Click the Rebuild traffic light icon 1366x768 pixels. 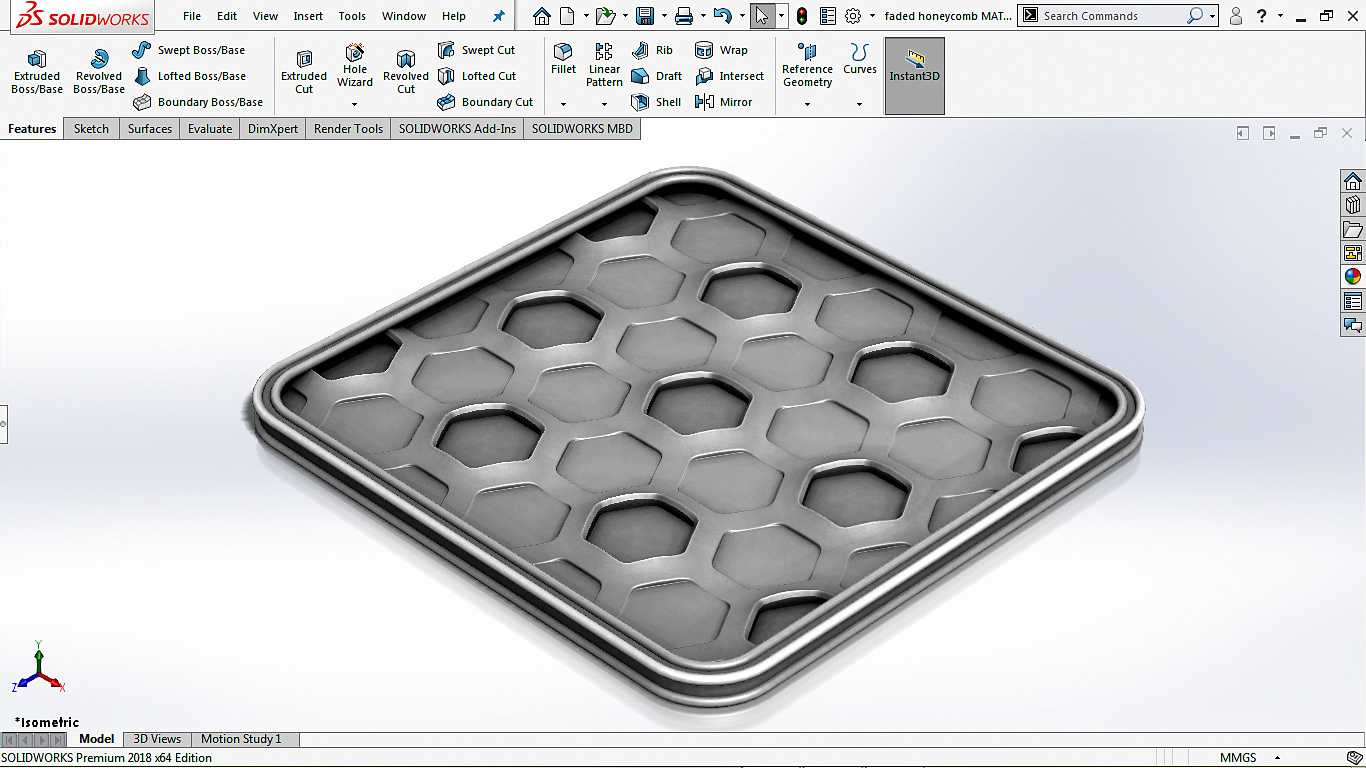(x=802, y=16)
